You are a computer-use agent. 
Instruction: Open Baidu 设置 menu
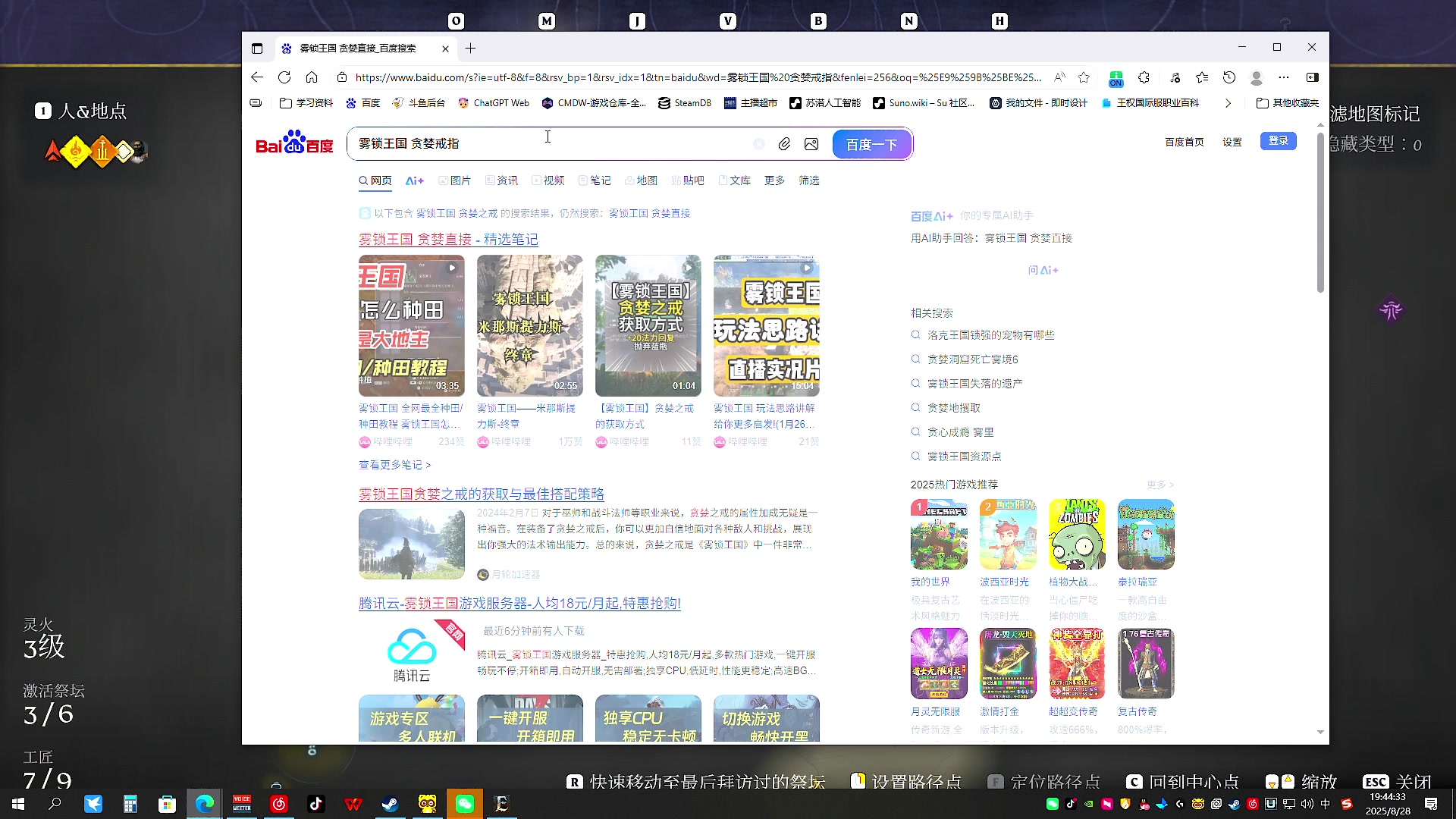coord(1232,142)
